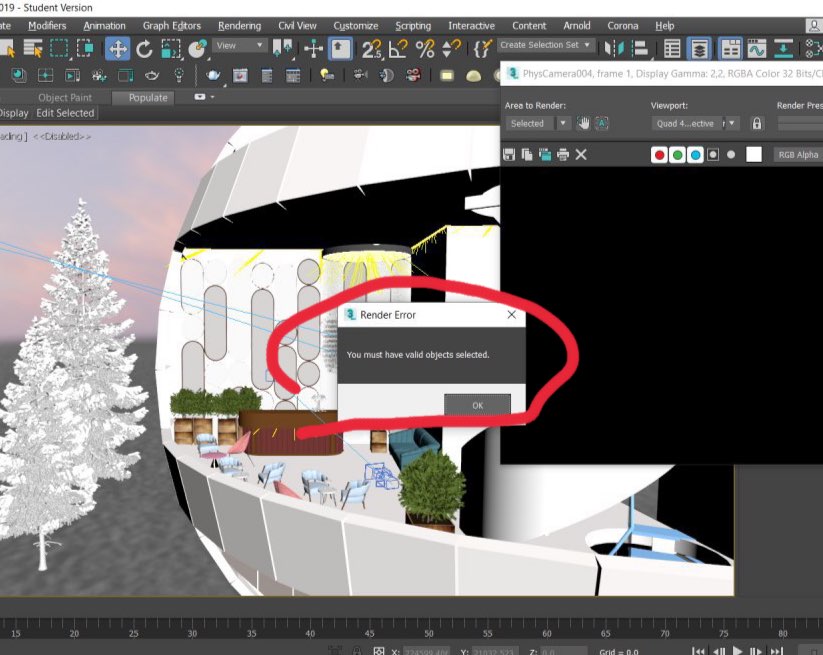Toggle Percent Snap
Screen dimensions: 823x655
(425, 49)
